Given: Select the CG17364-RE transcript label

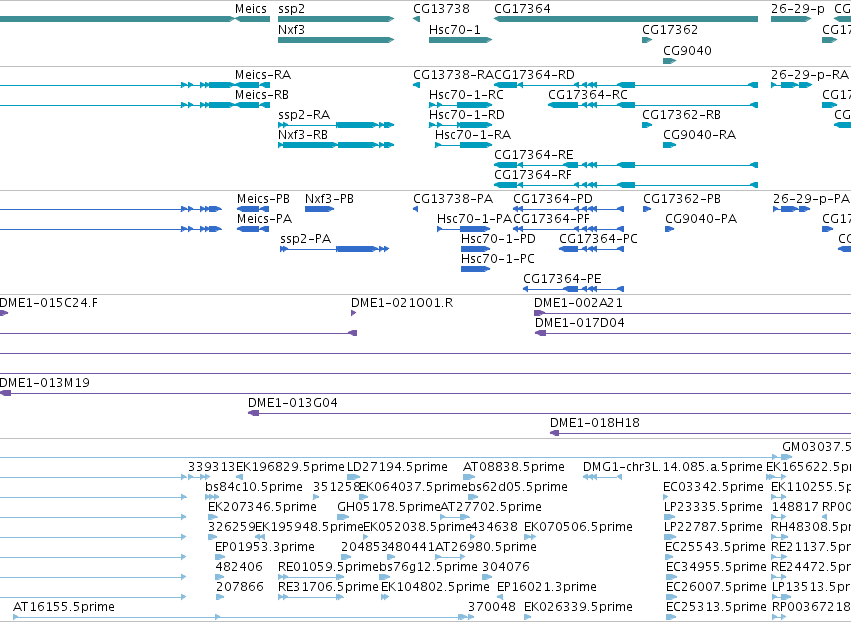Looking at the screenshot, I should 534,155.
